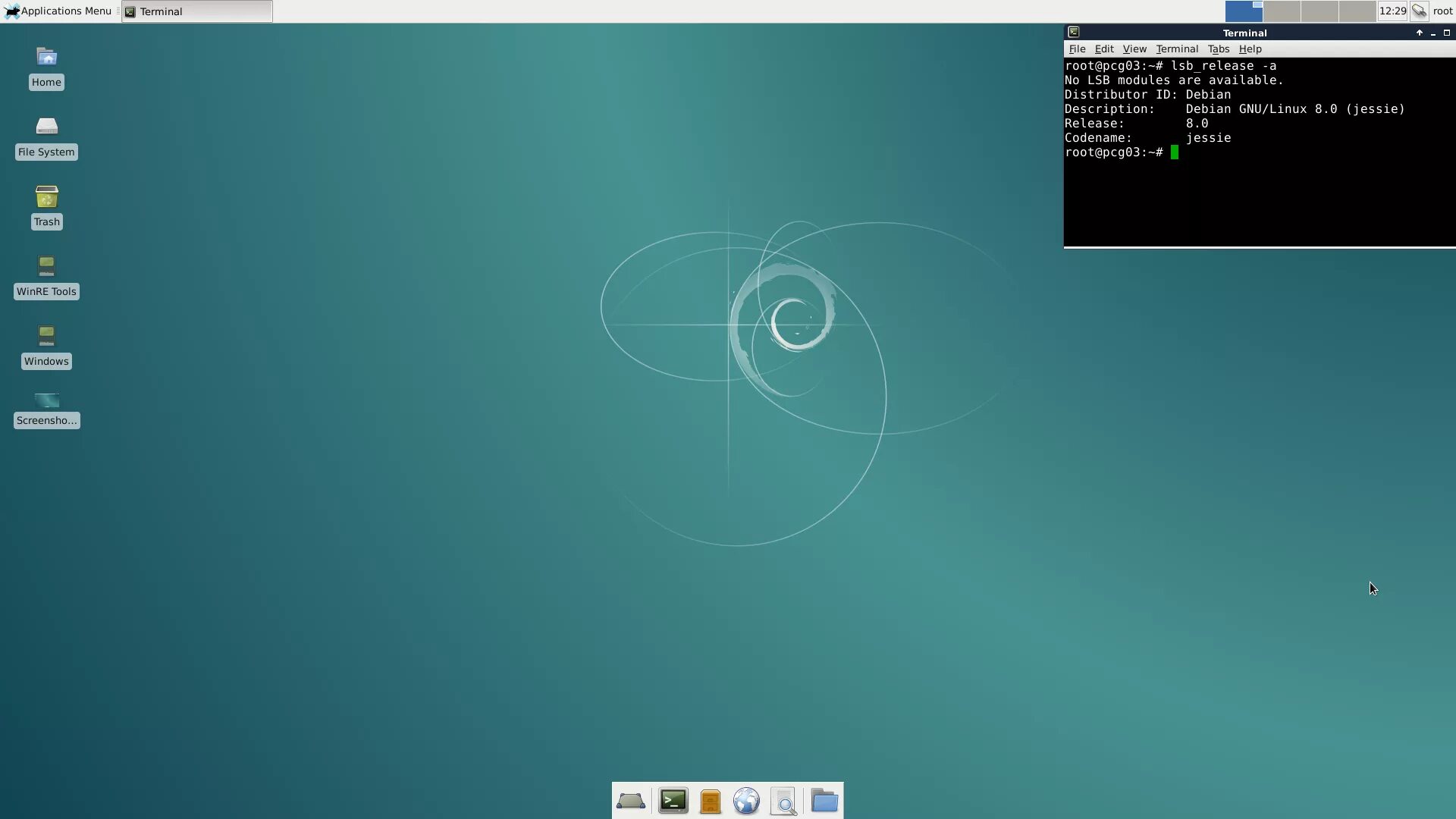Viewport: 1456px width, 819px height.
Task: Open the Terminal menu in menu bar
Action: tap(1177, 49)
